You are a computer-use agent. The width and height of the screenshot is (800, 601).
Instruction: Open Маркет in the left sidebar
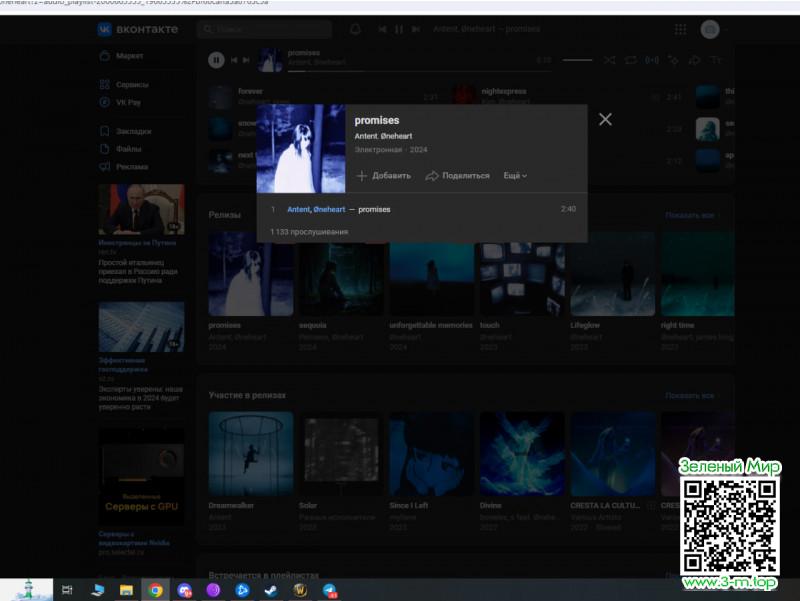[130, 57]
